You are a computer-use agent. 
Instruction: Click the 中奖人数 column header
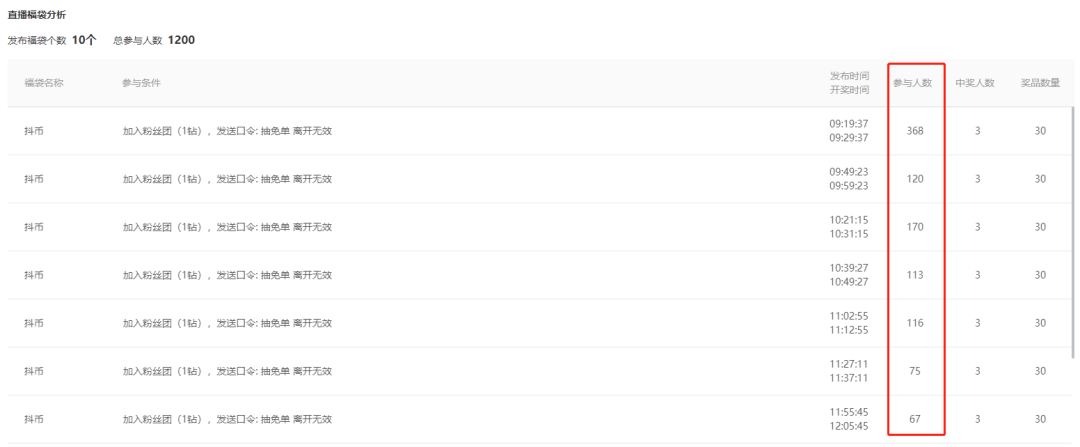pos(975,83)
